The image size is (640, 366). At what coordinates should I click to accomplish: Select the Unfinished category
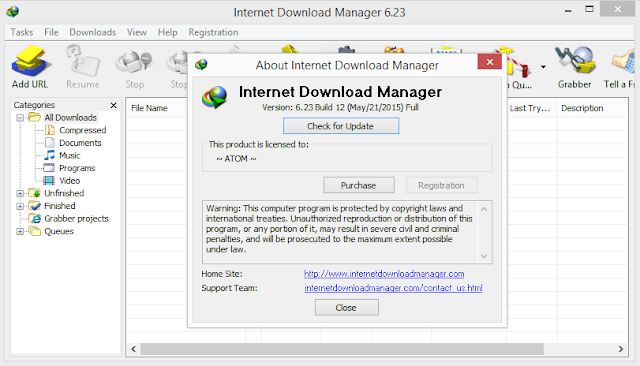coord(64,193)
